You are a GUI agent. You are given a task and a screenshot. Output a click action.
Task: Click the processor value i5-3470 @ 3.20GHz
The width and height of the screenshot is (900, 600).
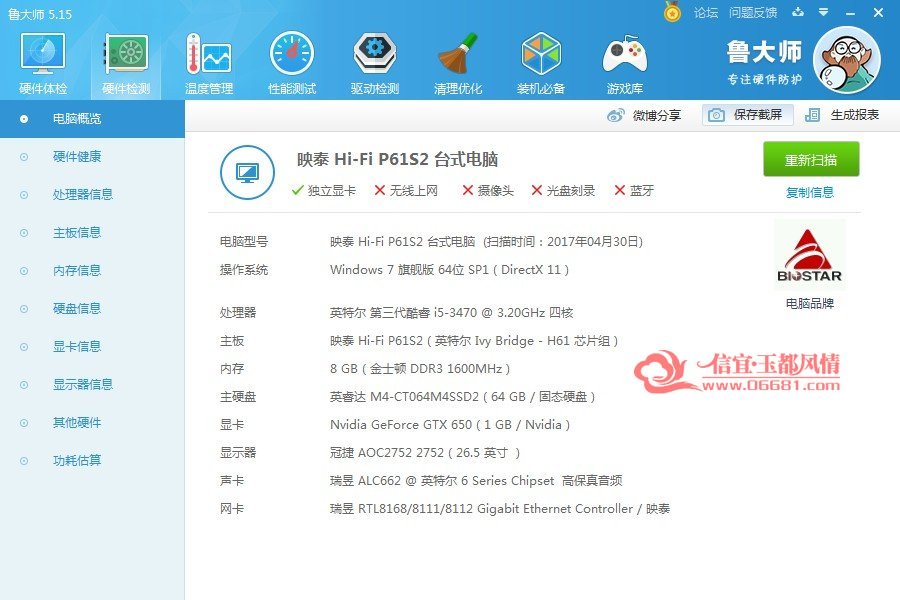pyautogui.click(x=451, y=312)
